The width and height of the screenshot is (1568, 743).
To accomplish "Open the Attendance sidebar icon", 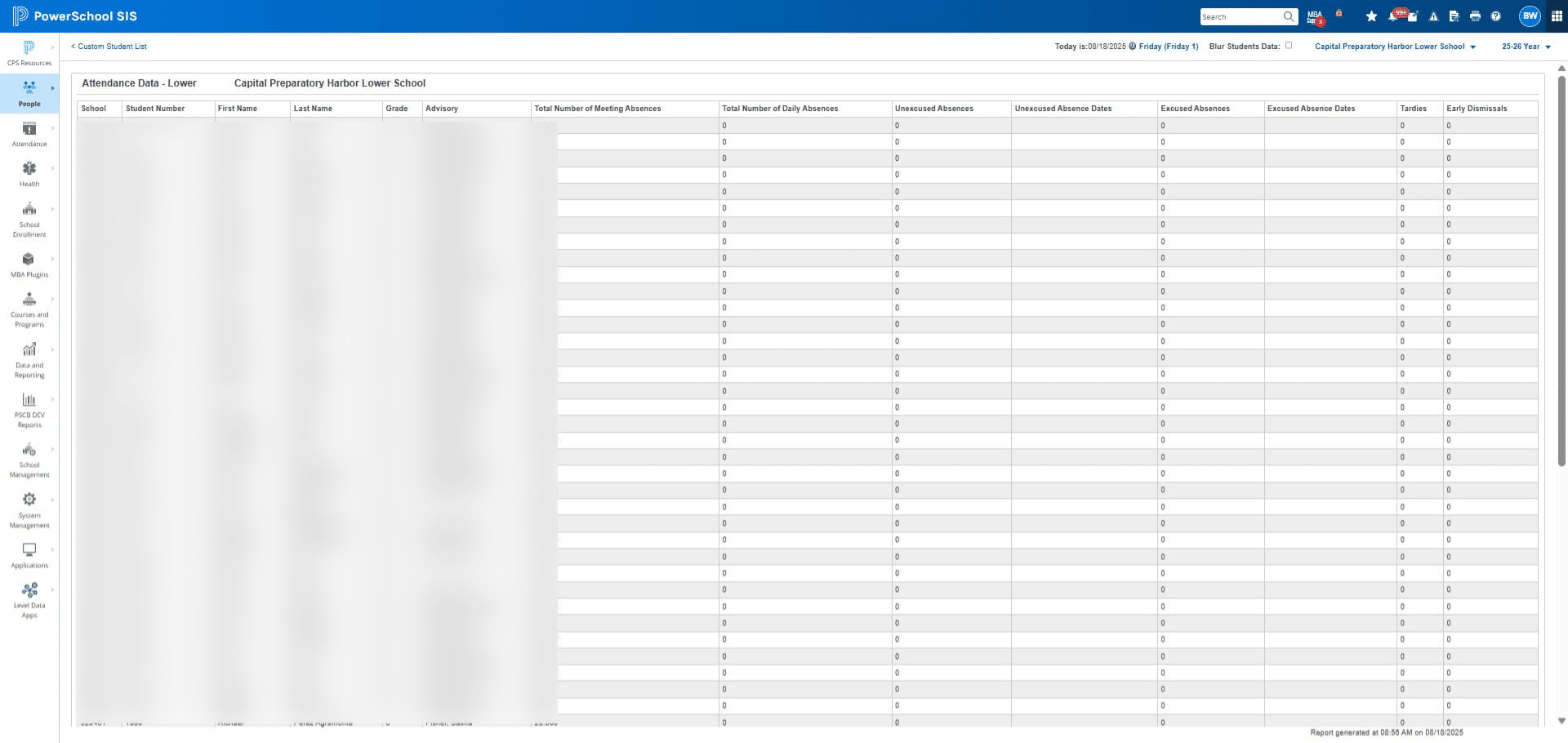I will point(29,128).
